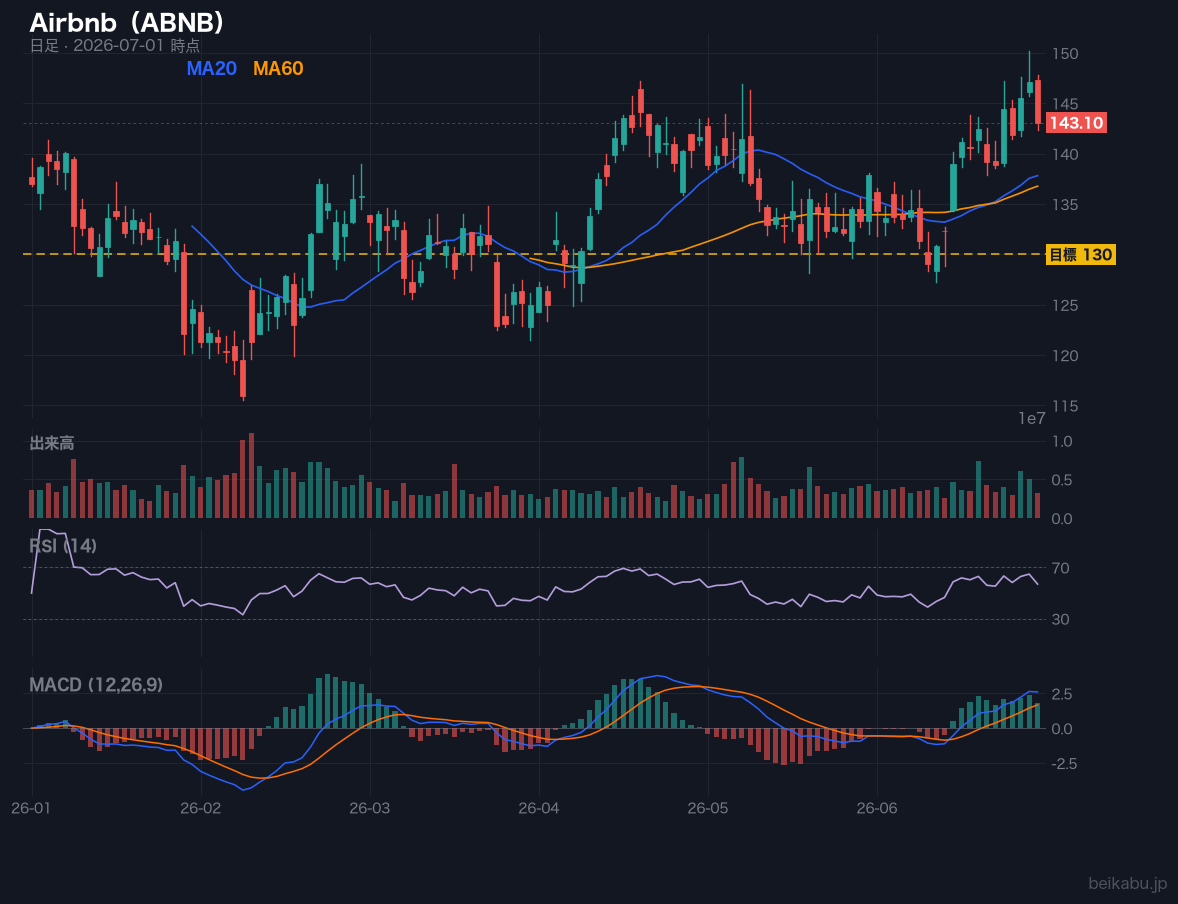The image size is (1178, 904).
Task: Click the MACD 2.5 axis label
Action: [x=1062, y=694]
